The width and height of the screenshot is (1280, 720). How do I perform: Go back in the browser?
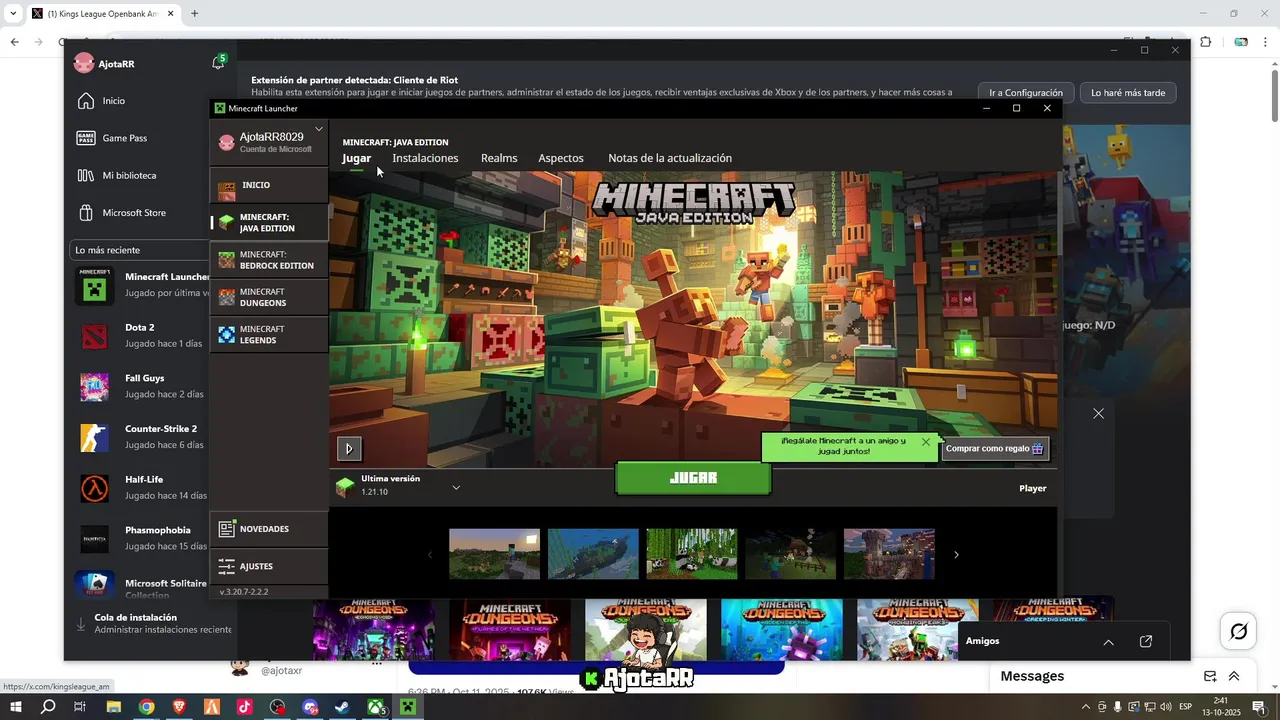[x=14, y=42]
